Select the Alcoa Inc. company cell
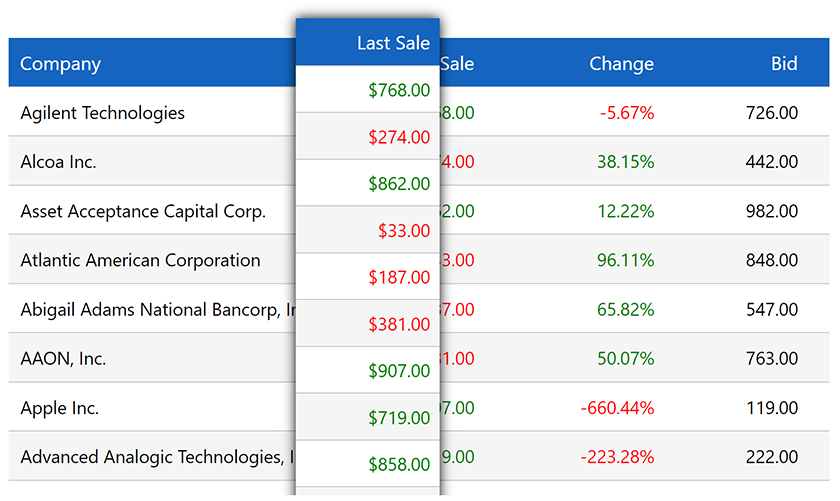The height and width of the screenshot is (501, 840). (x=59, y=162)
